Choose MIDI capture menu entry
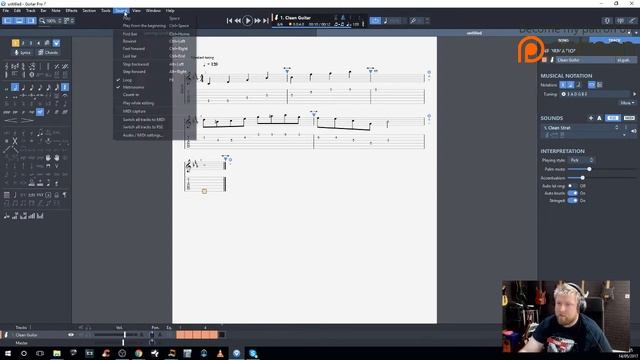 (155, 111)
